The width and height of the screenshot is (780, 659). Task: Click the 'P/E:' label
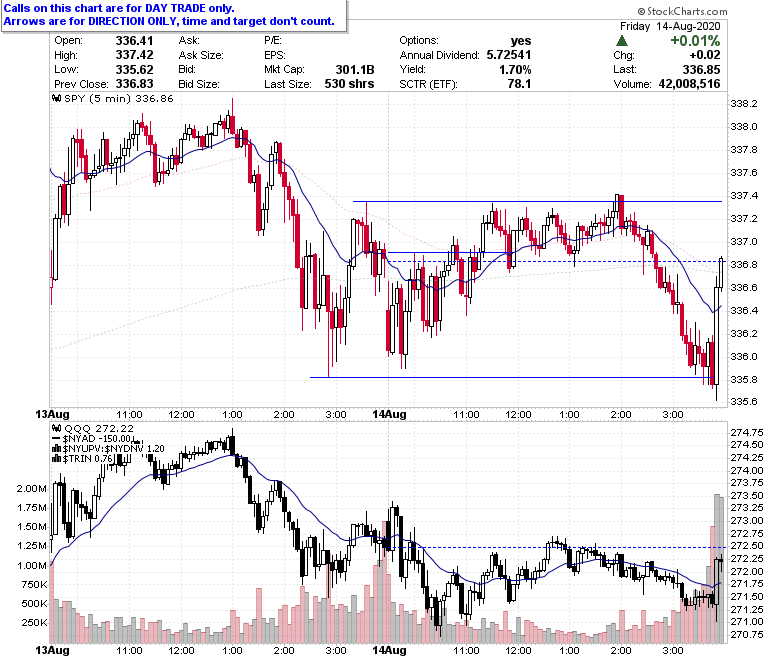pos(273,41)
